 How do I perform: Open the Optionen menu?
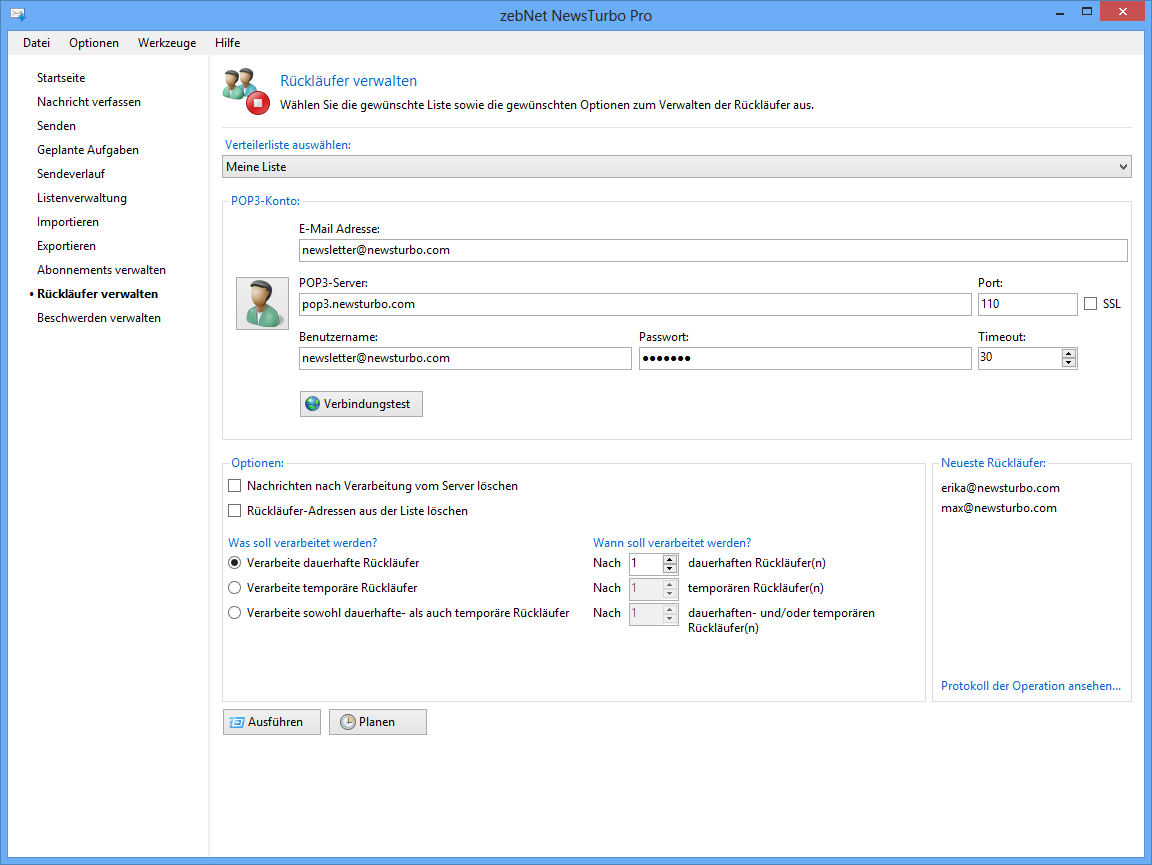tap(94, 43)
